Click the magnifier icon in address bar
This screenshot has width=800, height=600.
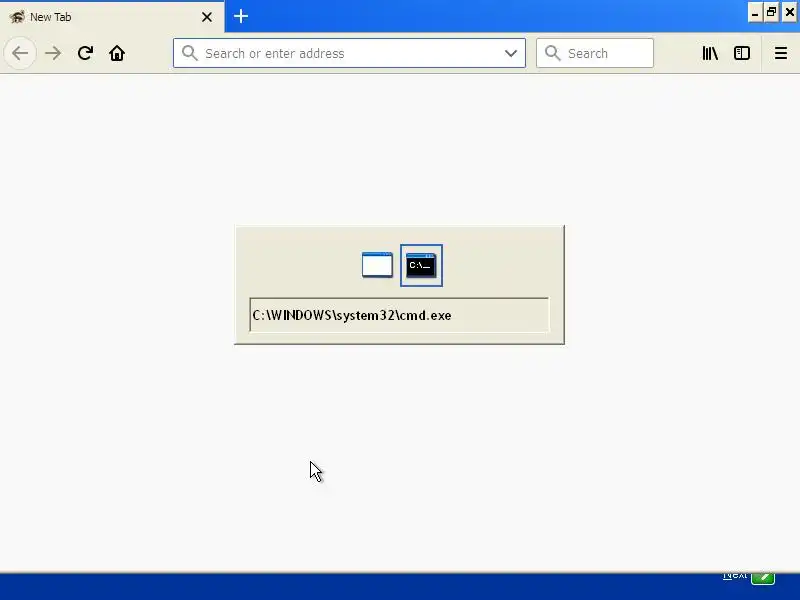190,53
